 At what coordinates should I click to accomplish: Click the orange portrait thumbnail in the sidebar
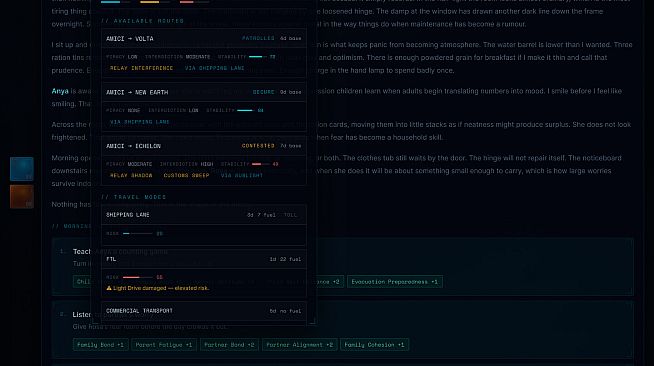[22, 196]
